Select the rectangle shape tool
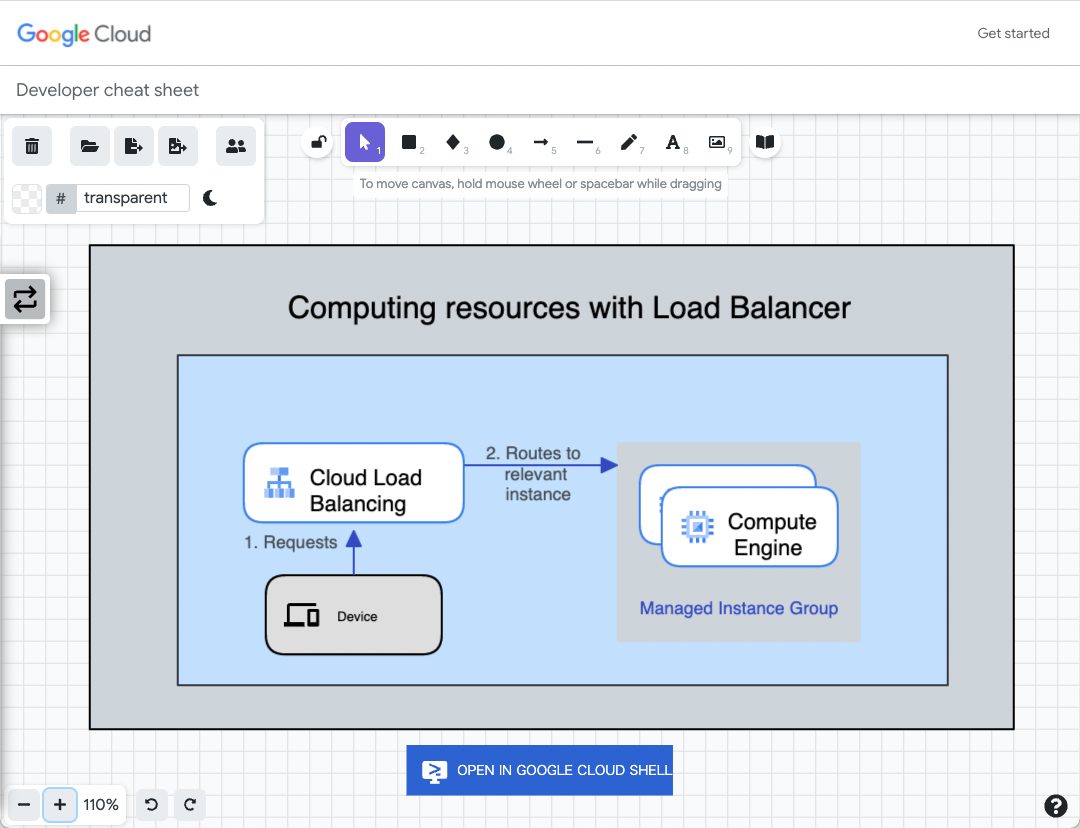Image resolution: width=1080 pixels, height=828 pixels. pos(409,143)
